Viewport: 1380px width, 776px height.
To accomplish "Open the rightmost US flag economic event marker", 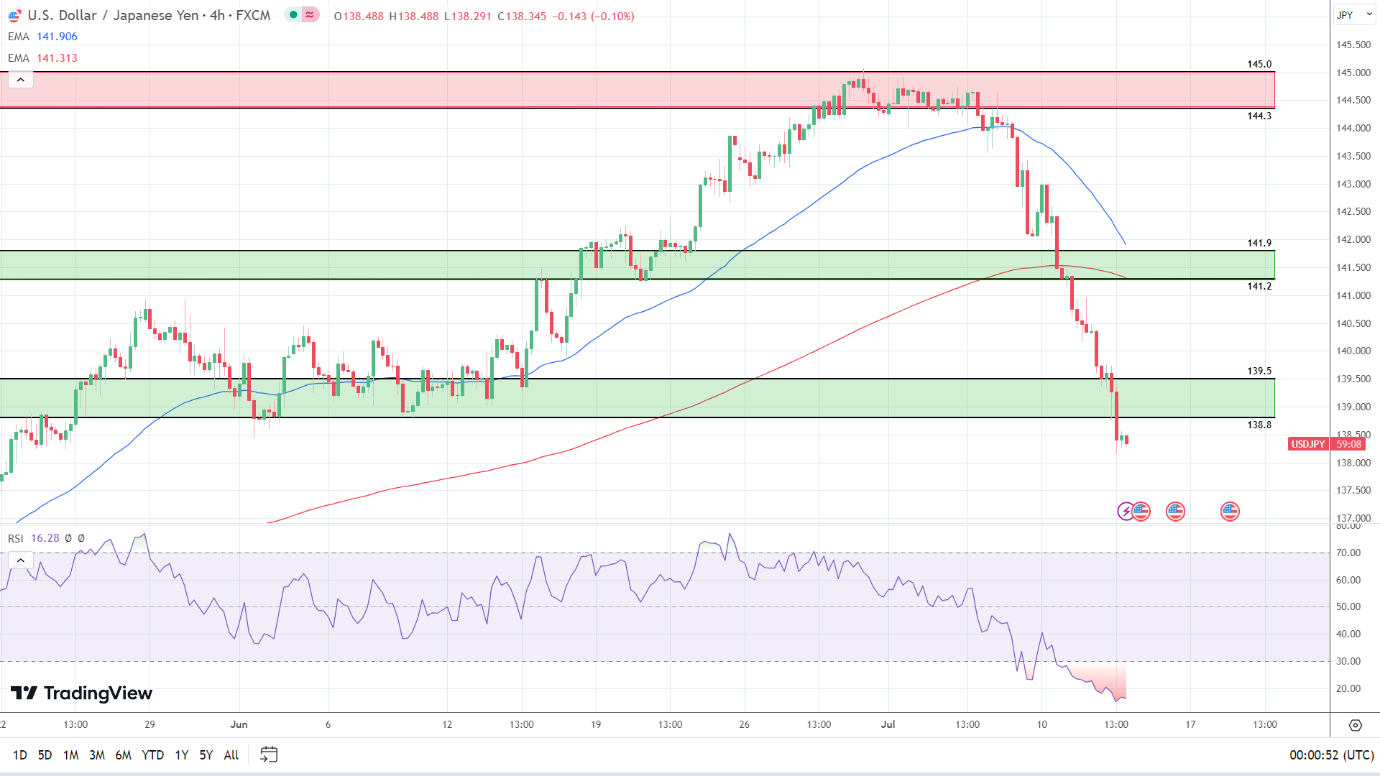I will coord(1230,511).
